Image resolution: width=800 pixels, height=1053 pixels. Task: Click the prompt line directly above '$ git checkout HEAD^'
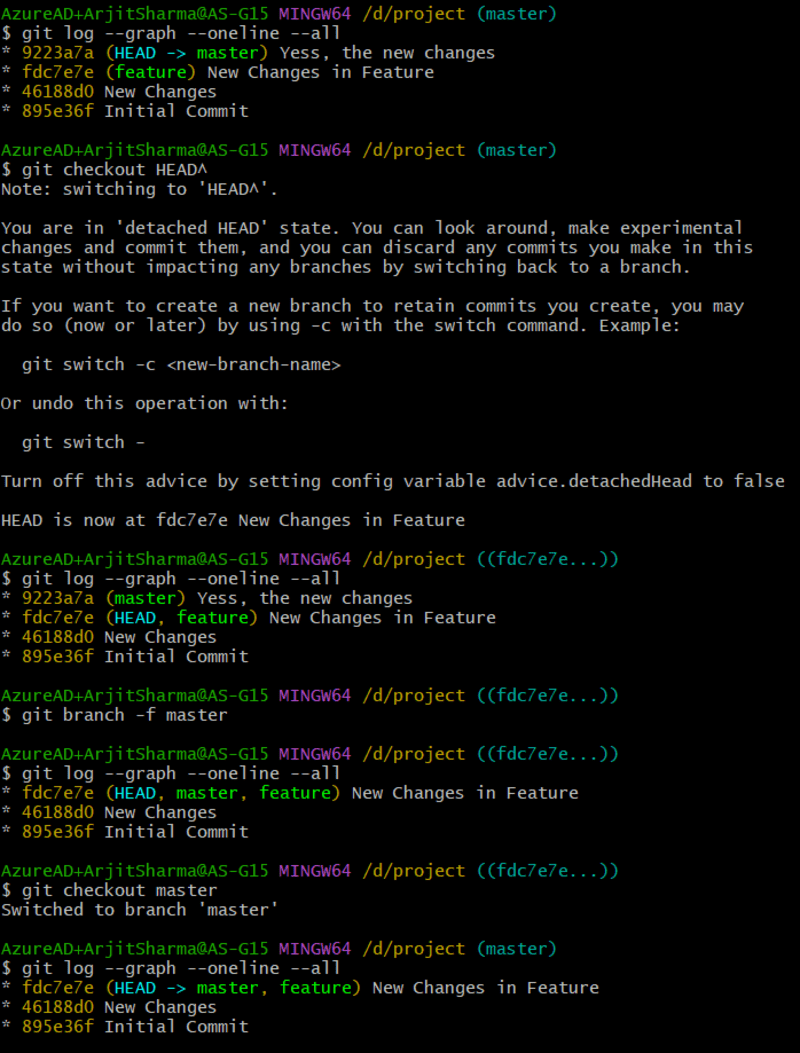279,150
